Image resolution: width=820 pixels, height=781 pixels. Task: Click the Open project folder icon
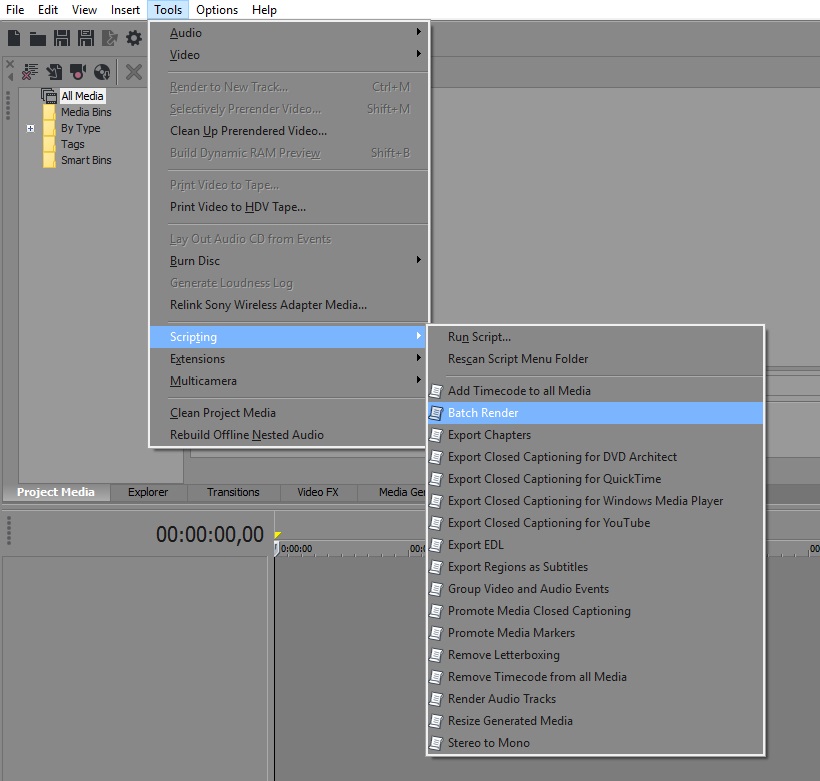click(x=38, y=39)
